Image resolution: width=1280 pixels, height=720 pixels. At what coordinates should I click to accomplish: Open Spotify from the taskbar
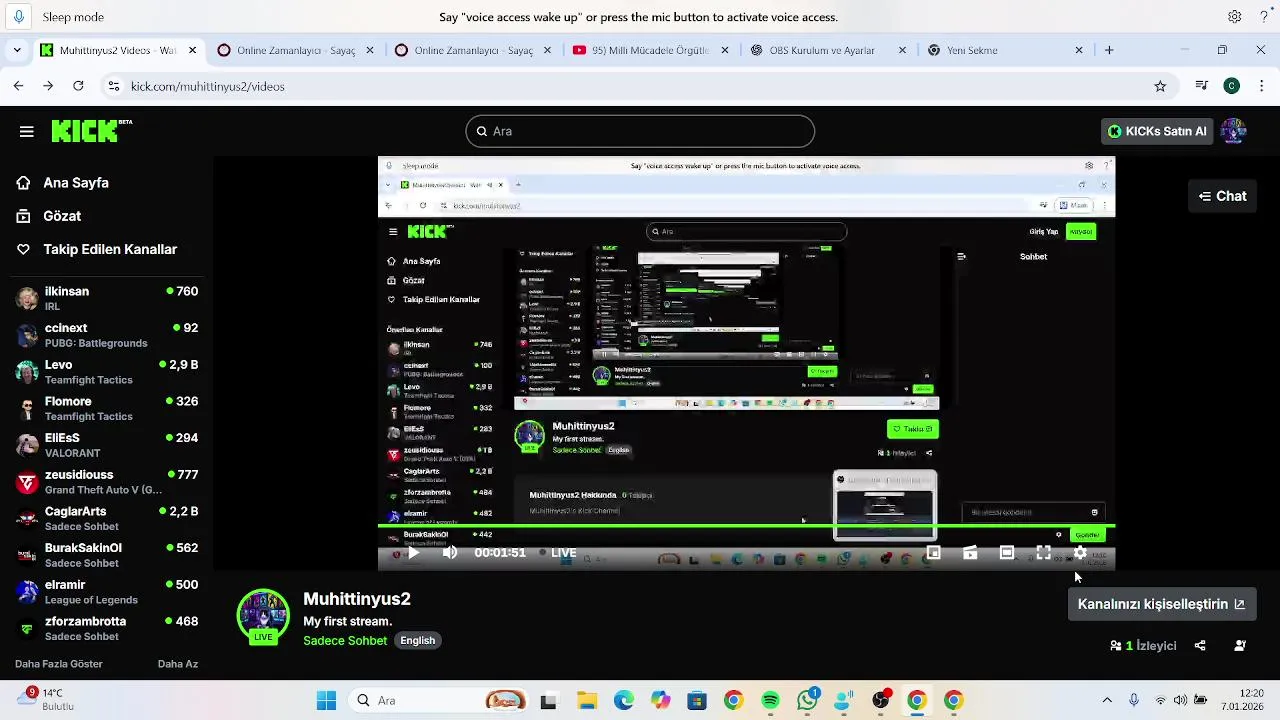pyautogui.click(x=770, y=700)
